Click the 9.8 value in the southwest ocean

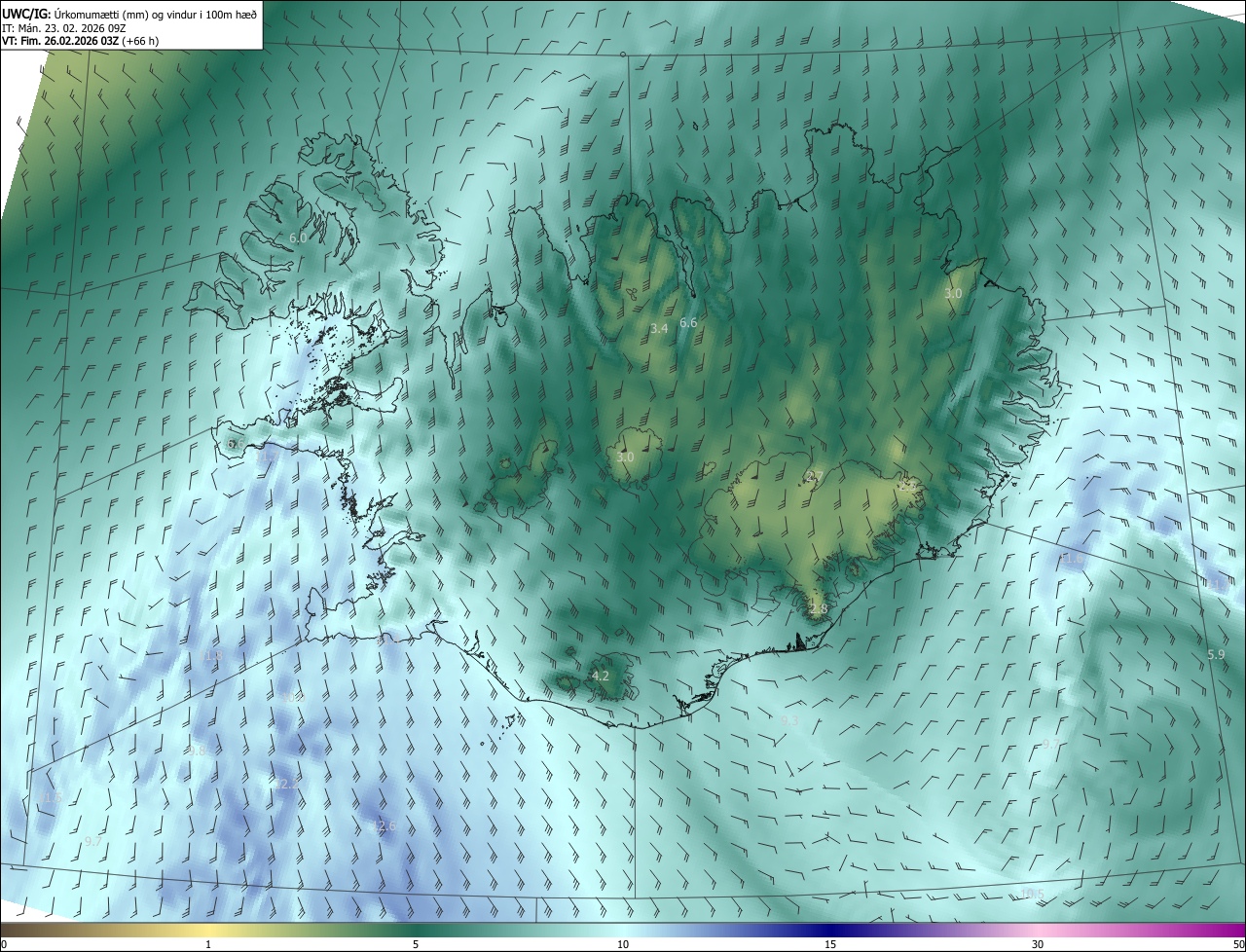point(197,751)
